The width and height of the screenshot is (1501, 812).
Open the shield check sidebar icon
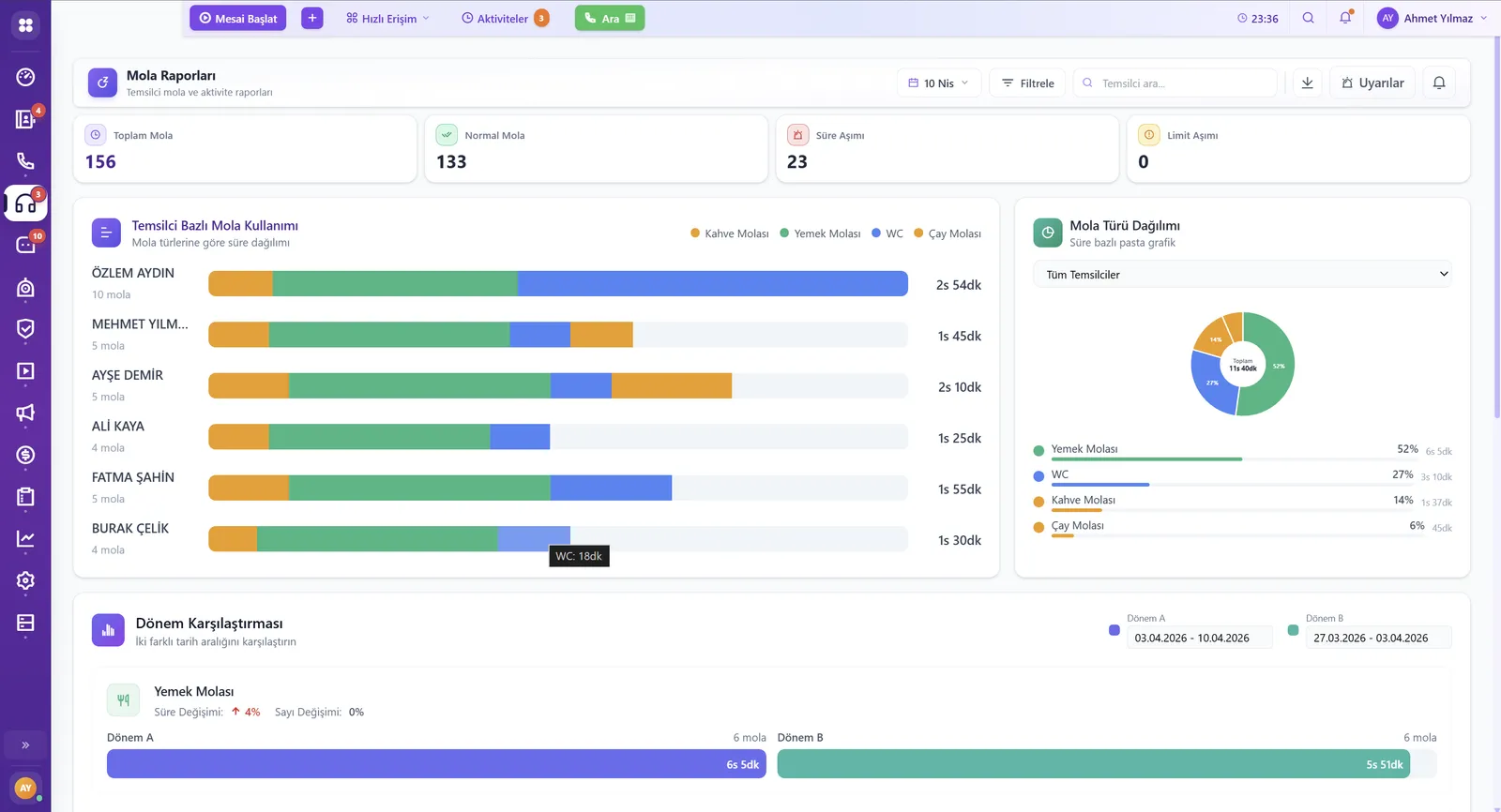(x=25, y=329)
